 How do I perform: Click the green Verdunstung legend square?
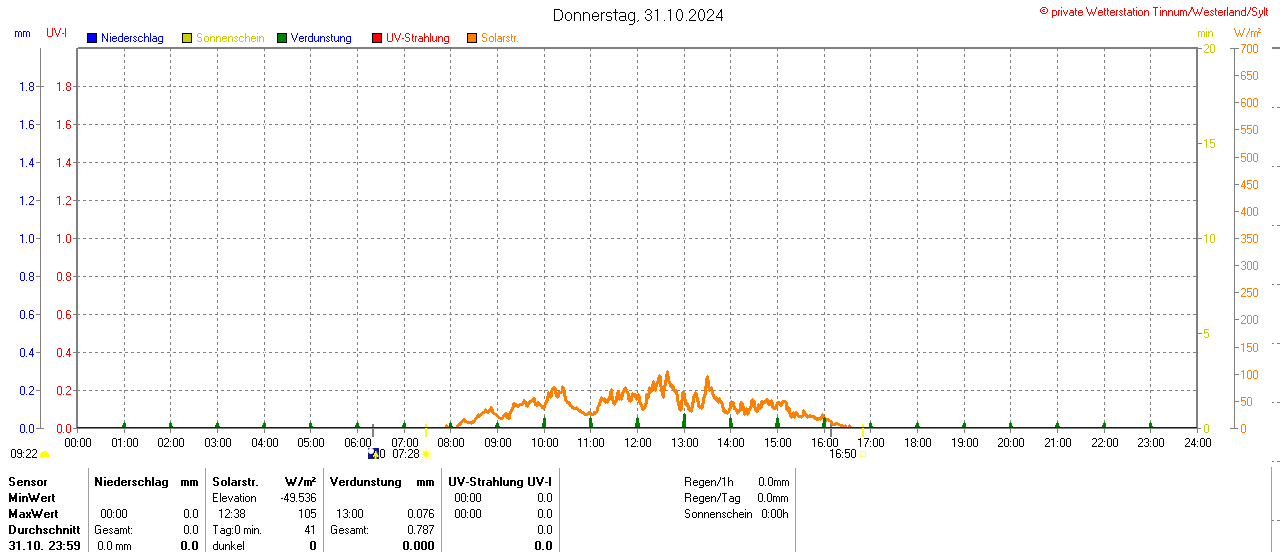tap(282, 38)
